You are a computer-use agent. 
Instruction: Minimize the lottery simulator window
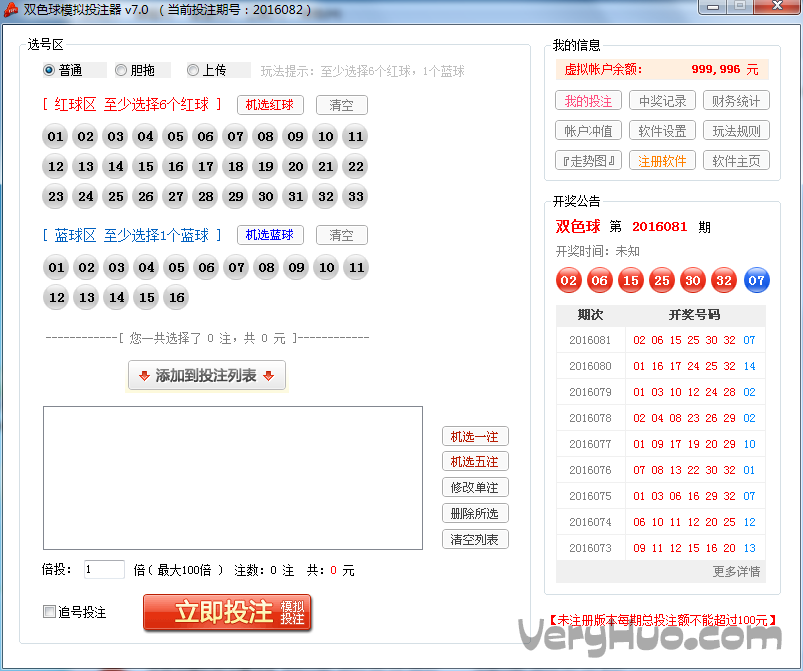click(x=713, y=7)
